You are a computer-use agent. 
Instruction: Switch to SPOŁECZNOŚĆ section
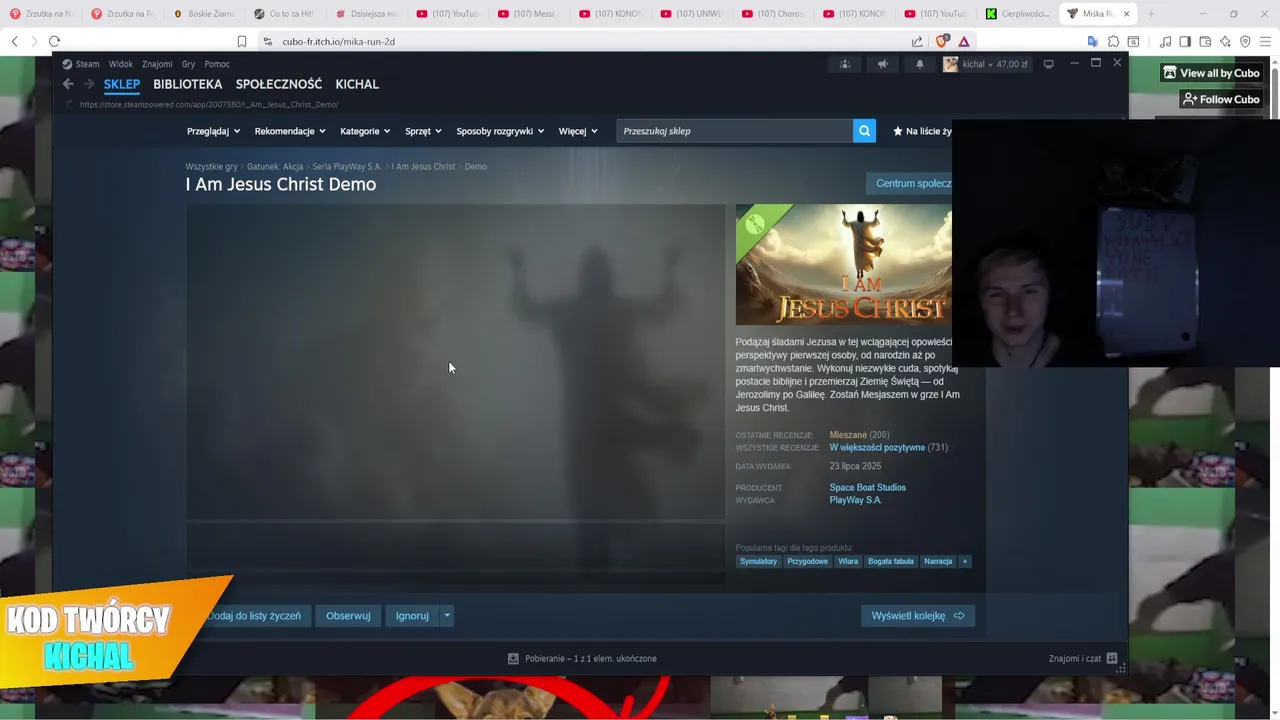tap(278, 84)
